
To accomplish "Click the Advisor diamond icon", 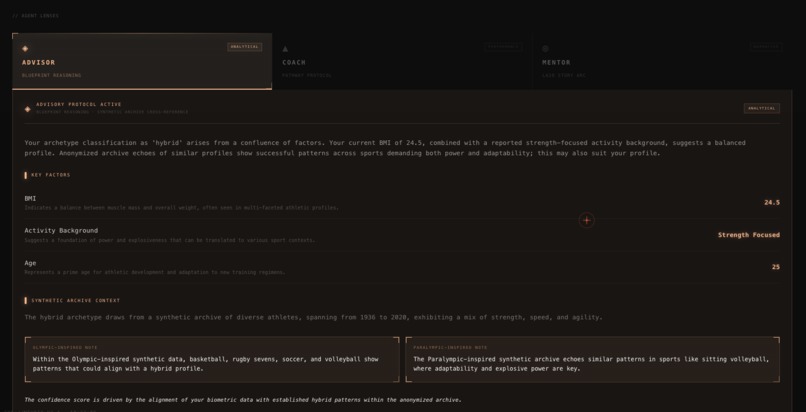I will point(25,49).
